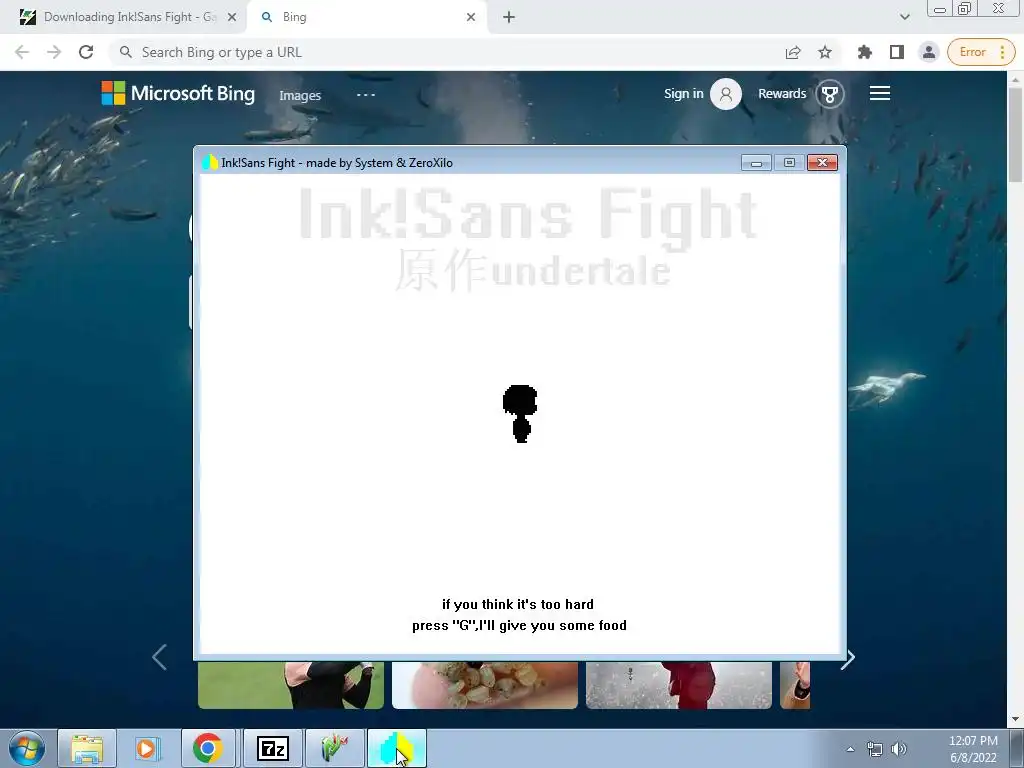The image size is (1024, 768).
Task: Click the Error update button
Action: pyautogui.click(x=981, y=52)
